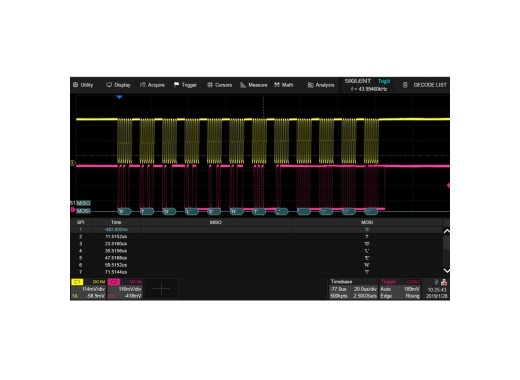Open the Cursors menu

click(219, 85)
